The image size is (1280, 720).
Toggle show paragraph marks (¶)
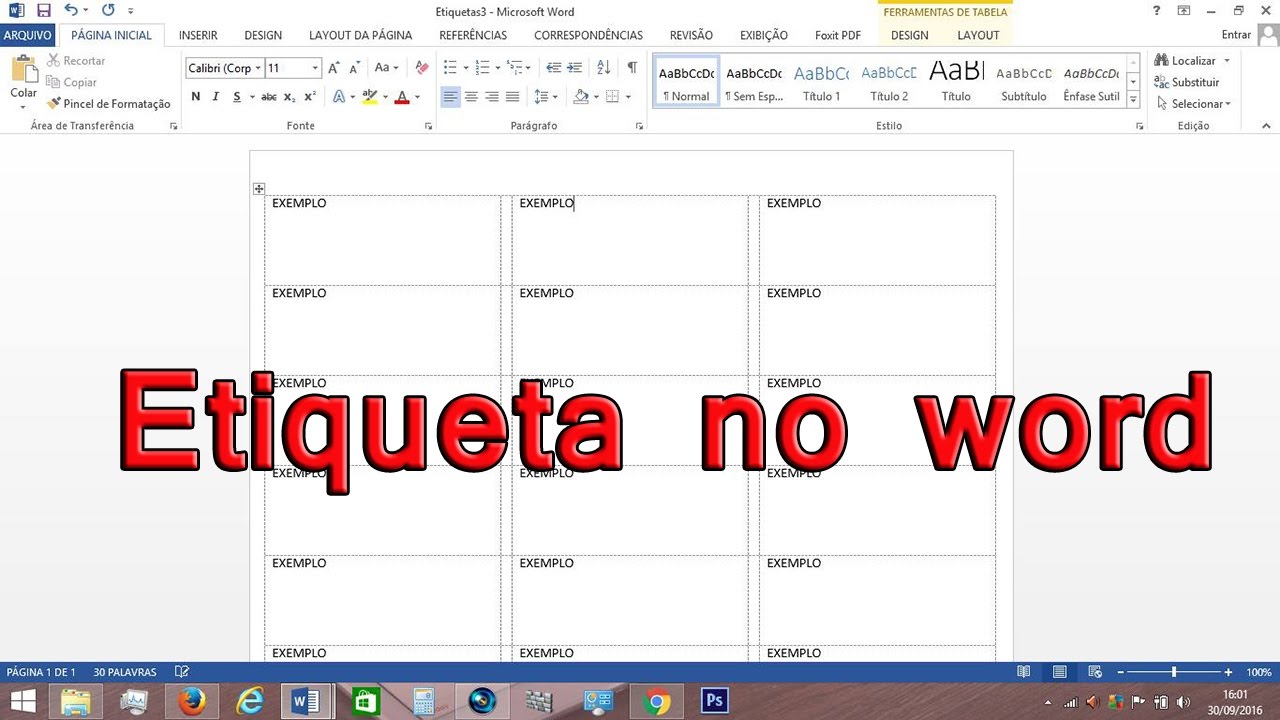pos(632,68)
